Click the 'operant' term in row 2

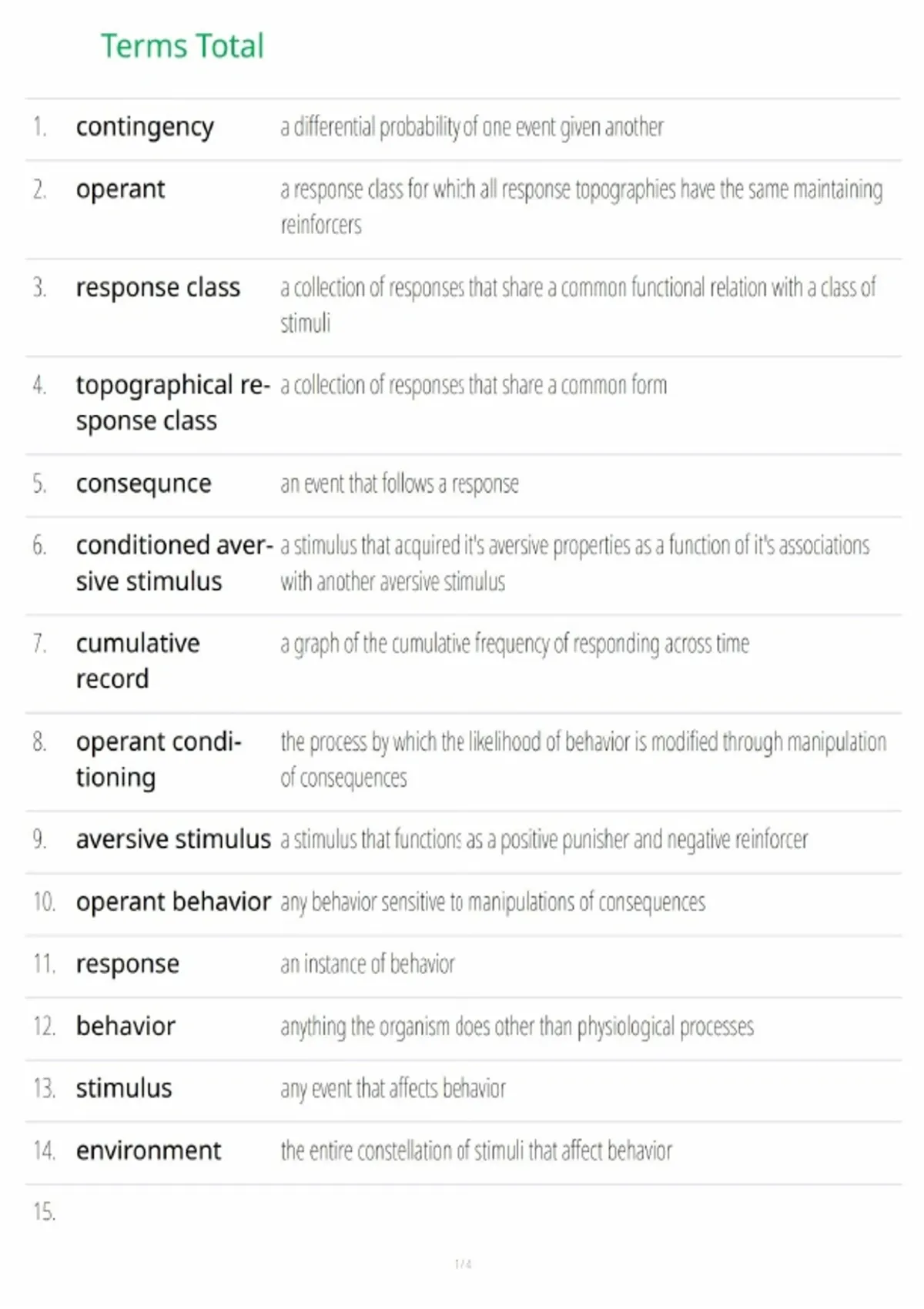tap(120, 189)
